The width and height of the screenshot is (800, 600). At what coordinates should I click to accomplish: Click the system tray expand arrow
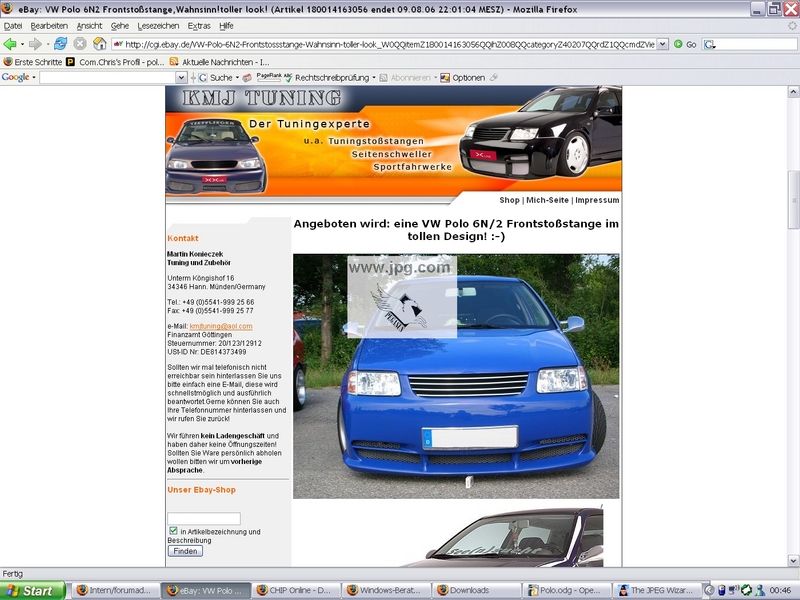[x=709, y=590]
